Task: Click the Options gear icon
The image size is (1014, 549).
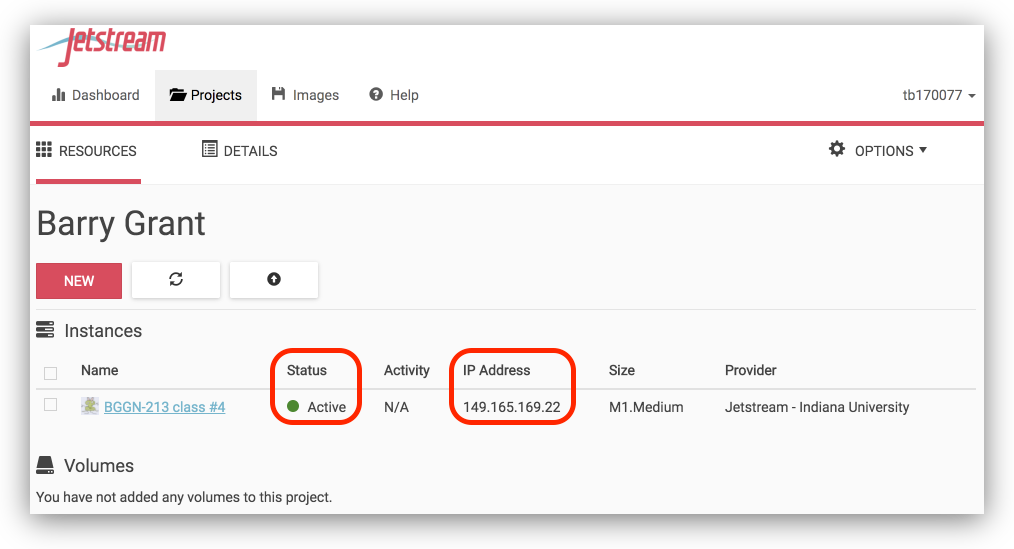Action: [837, 150]
